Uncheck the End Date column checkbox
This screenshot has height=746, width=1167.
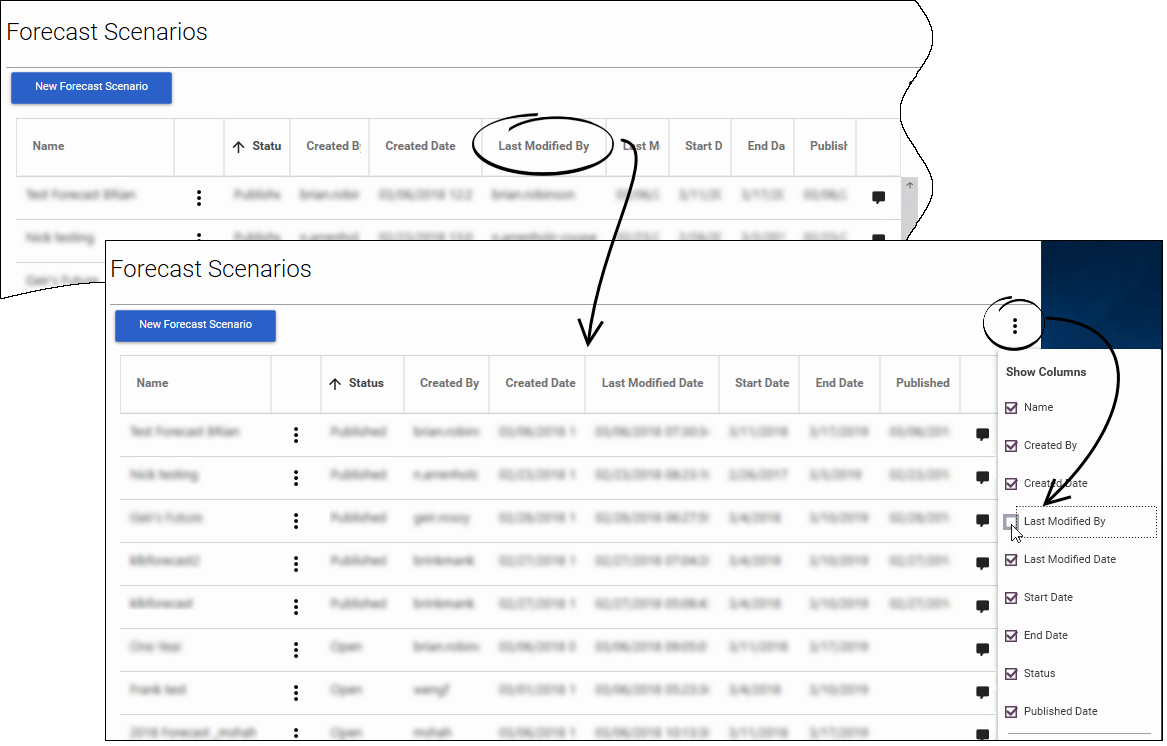click(1011, 636)
